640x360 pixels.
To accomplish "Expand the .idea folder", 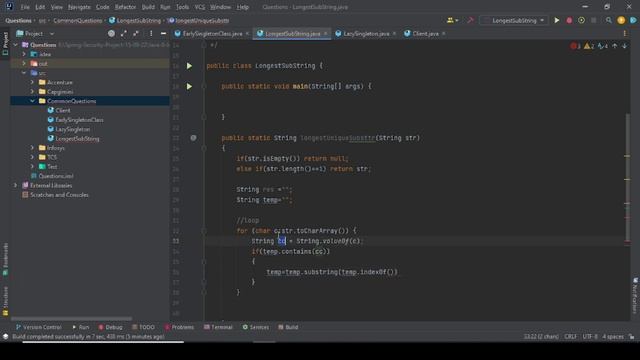I will click(24, 54).
